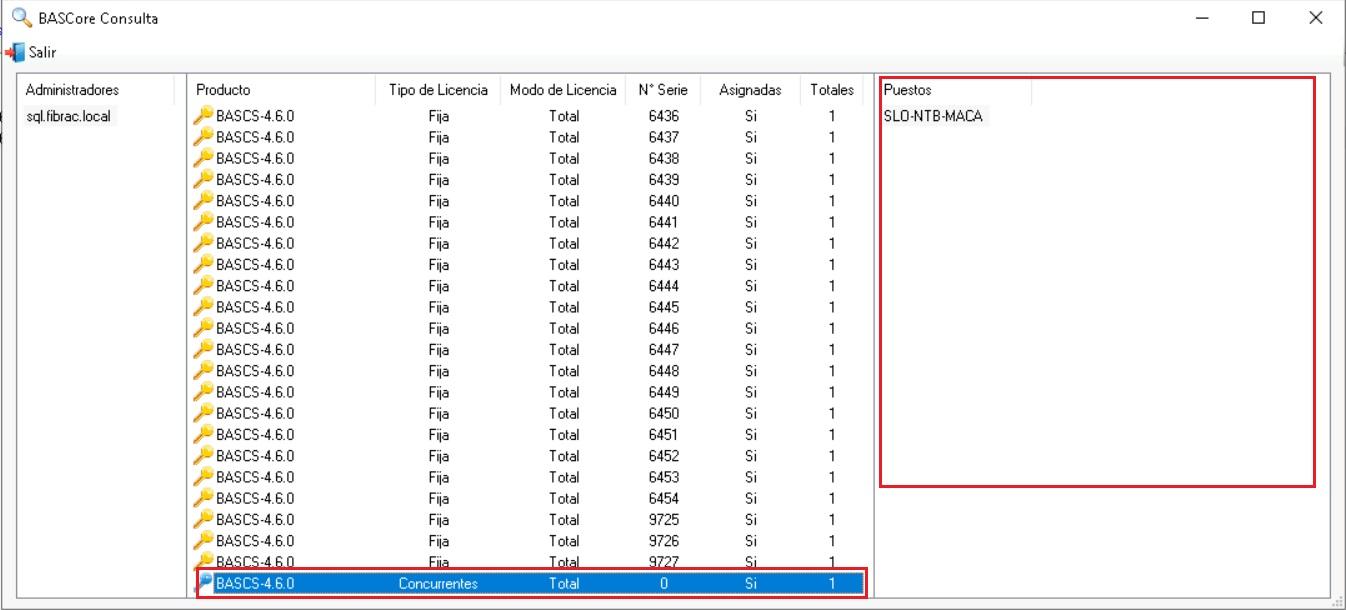Click key icon of license serial 9725

click(x=203, y=519)
